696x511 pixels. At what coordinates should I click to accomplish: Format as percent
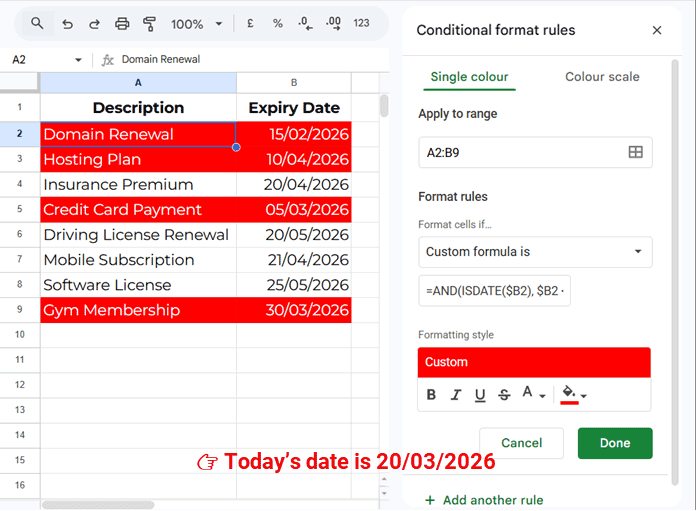click(x=277, y=24)
